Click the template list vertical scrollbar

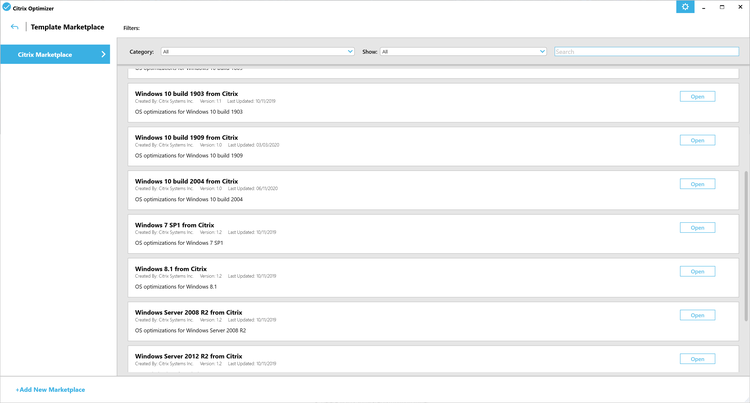(746, 246)
